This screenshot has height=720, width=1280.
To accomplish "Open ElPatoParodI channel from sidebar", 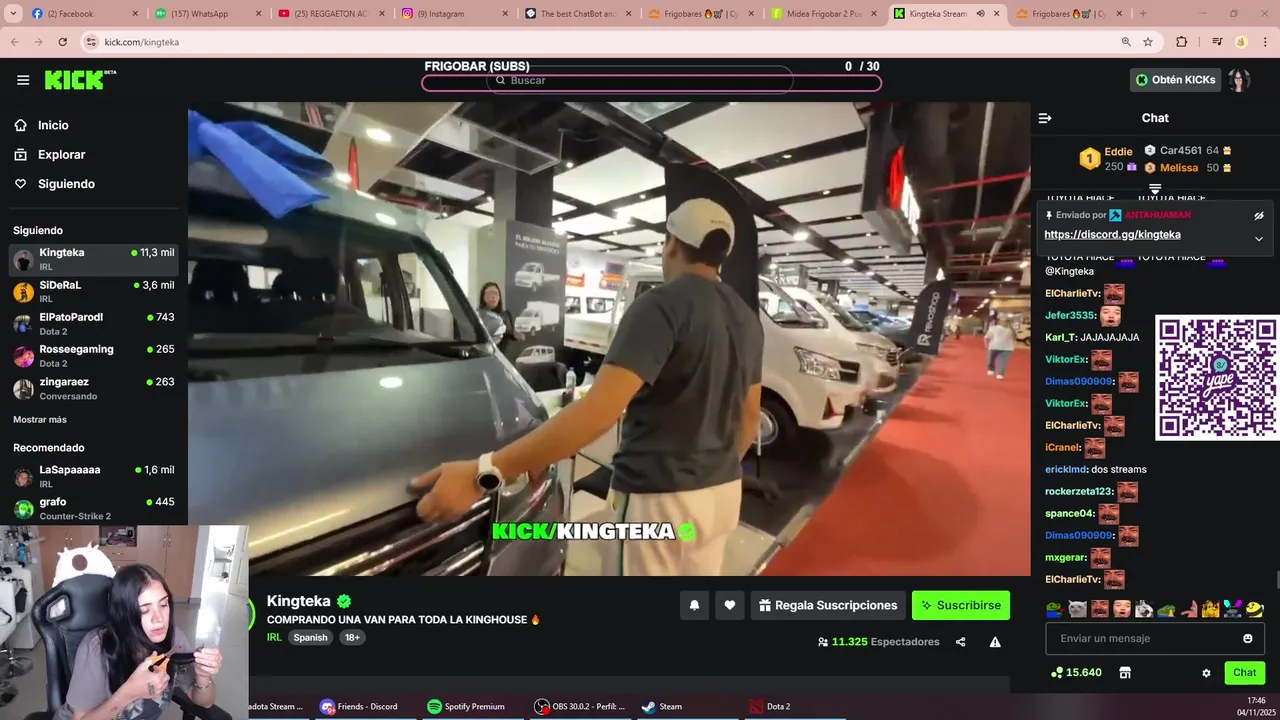I will (x=94, y=323).
